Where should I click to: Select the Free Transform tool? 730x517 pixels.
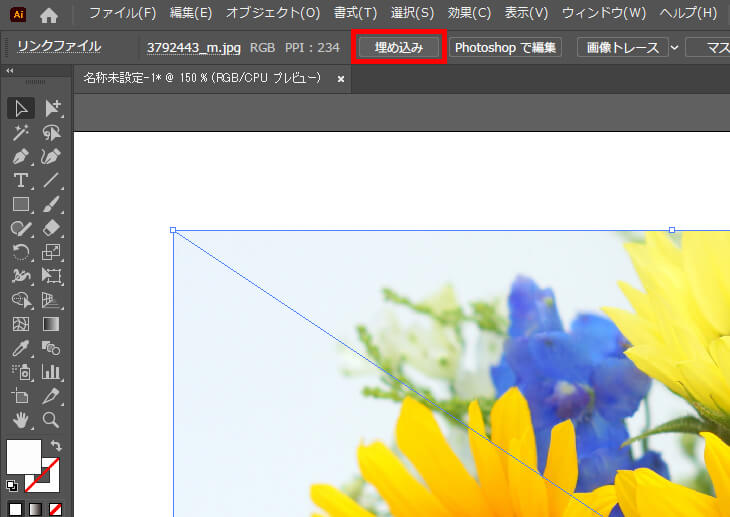click(52, 276)
